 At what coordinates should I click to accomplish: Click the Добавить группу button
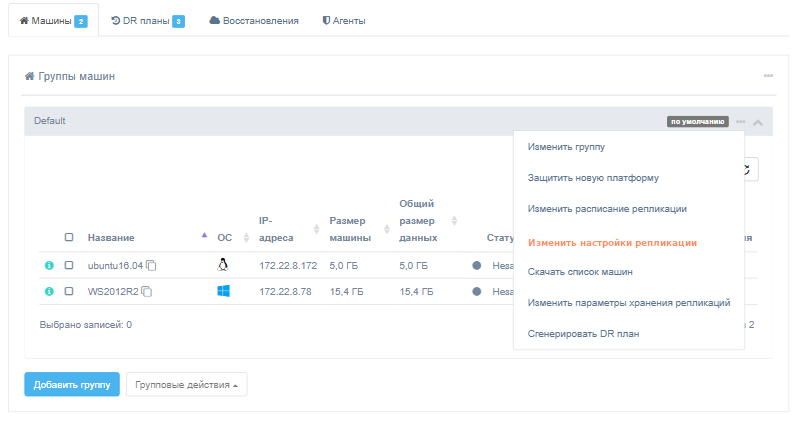72,384
